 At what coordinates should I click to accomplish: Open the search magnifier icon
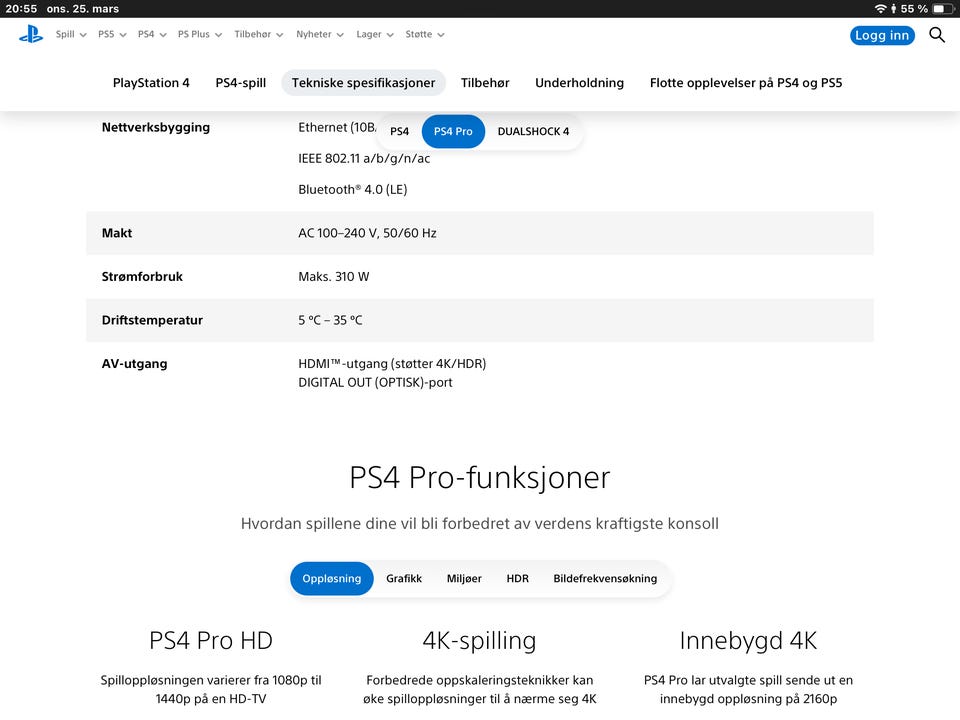[x=937, y=35]
